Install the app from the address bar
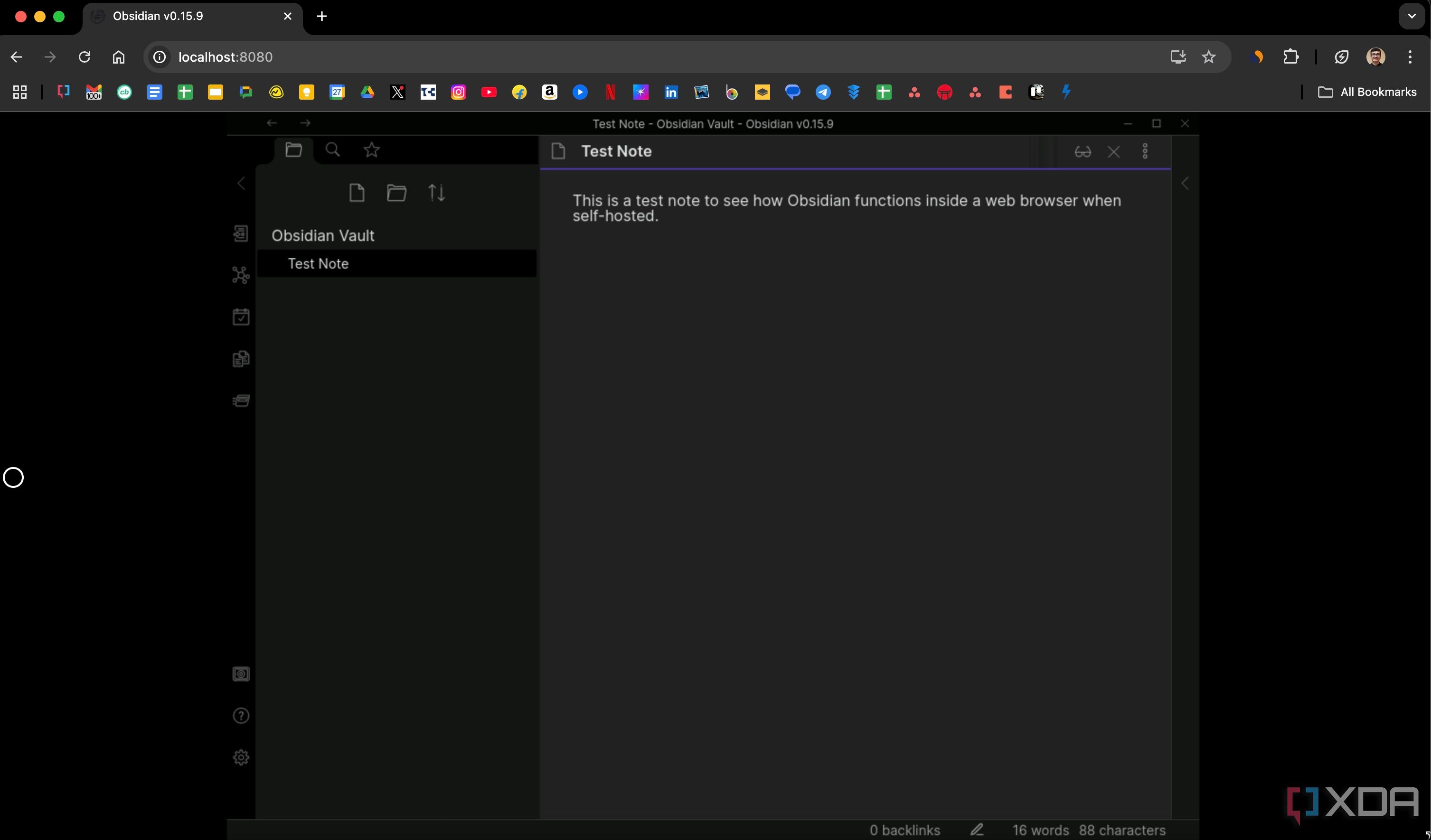 click(x=1178, y=57)
